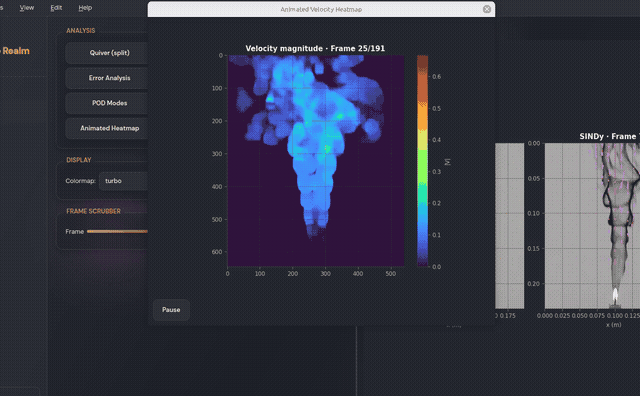Click the FRAME SCRUBBER heading
This screenshot has width=640, height=396.
(x=93, y=211)
